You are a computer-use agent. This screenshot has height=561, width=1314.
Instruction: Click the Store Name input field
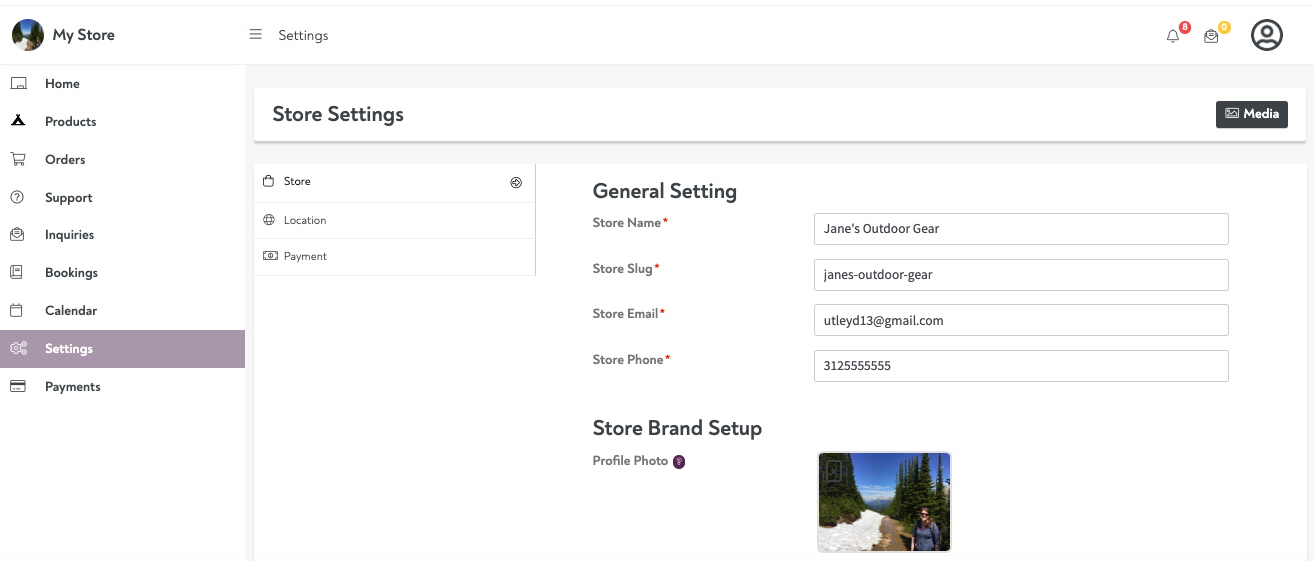[x=1020, y=229]
